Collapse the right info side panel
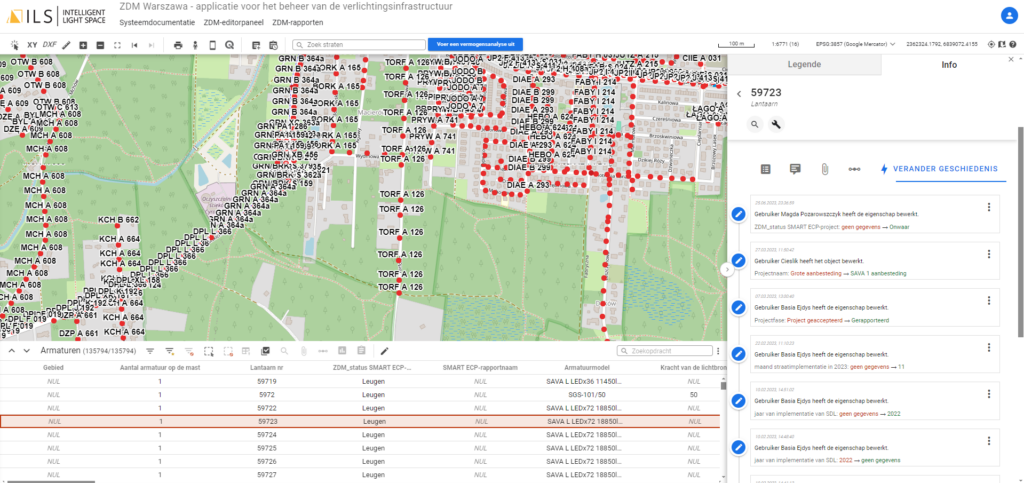This screenshot has height=483, width=1024. tap(726, 269)
